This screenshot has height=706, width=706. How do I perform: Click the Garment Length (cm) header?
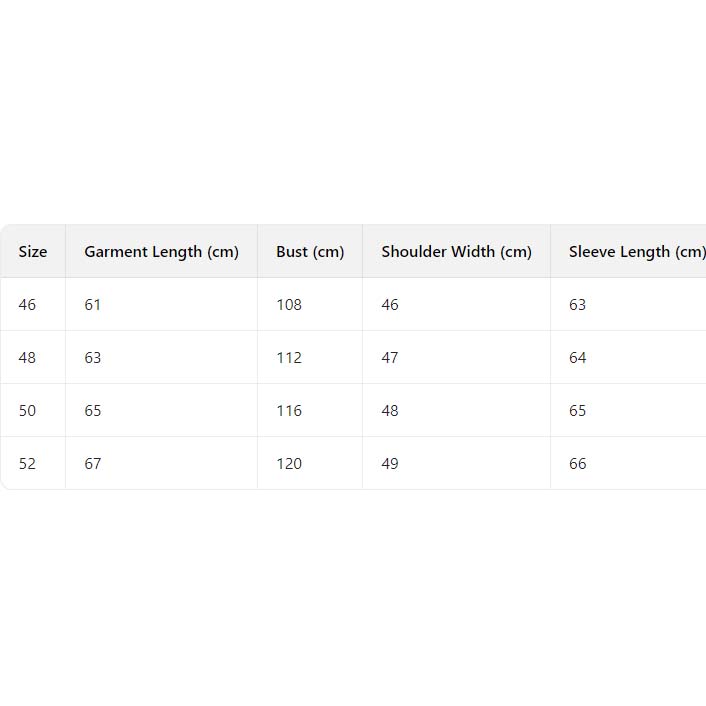coord(161,252)
